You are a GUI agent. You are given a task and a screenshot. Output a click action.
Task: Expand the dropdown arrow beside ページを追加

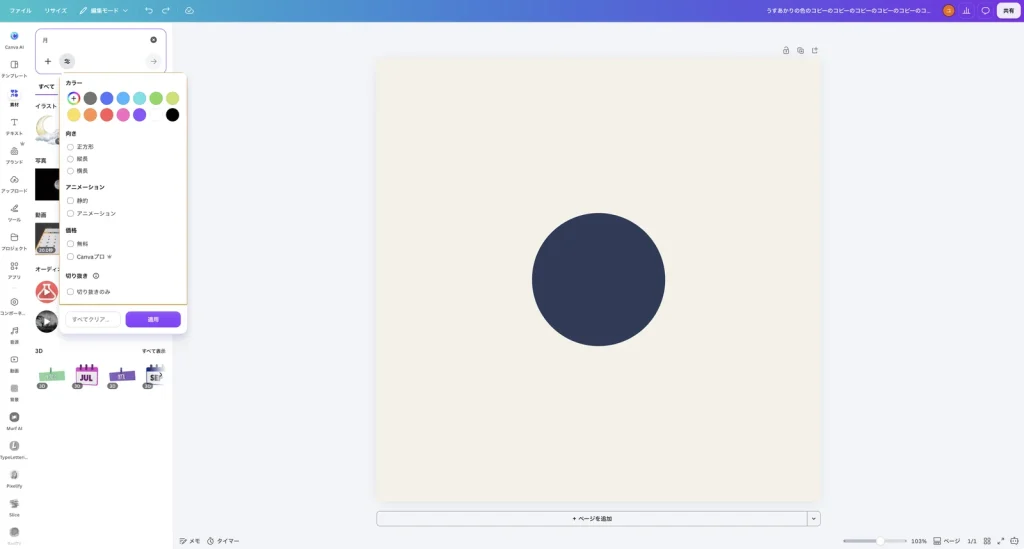[x=814, y=519]
